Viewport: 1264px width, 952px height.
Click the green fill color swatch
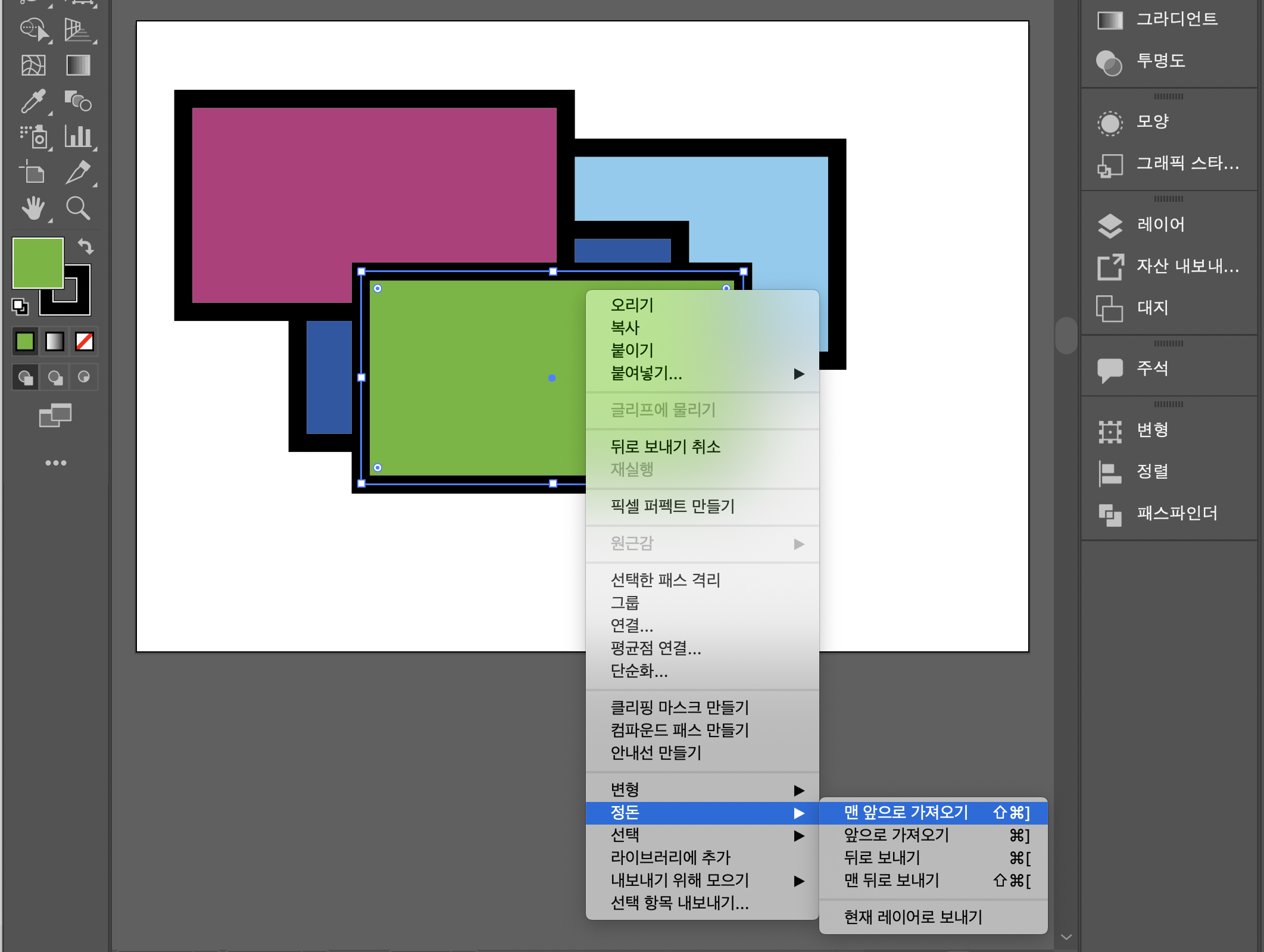tap(38, 263)
